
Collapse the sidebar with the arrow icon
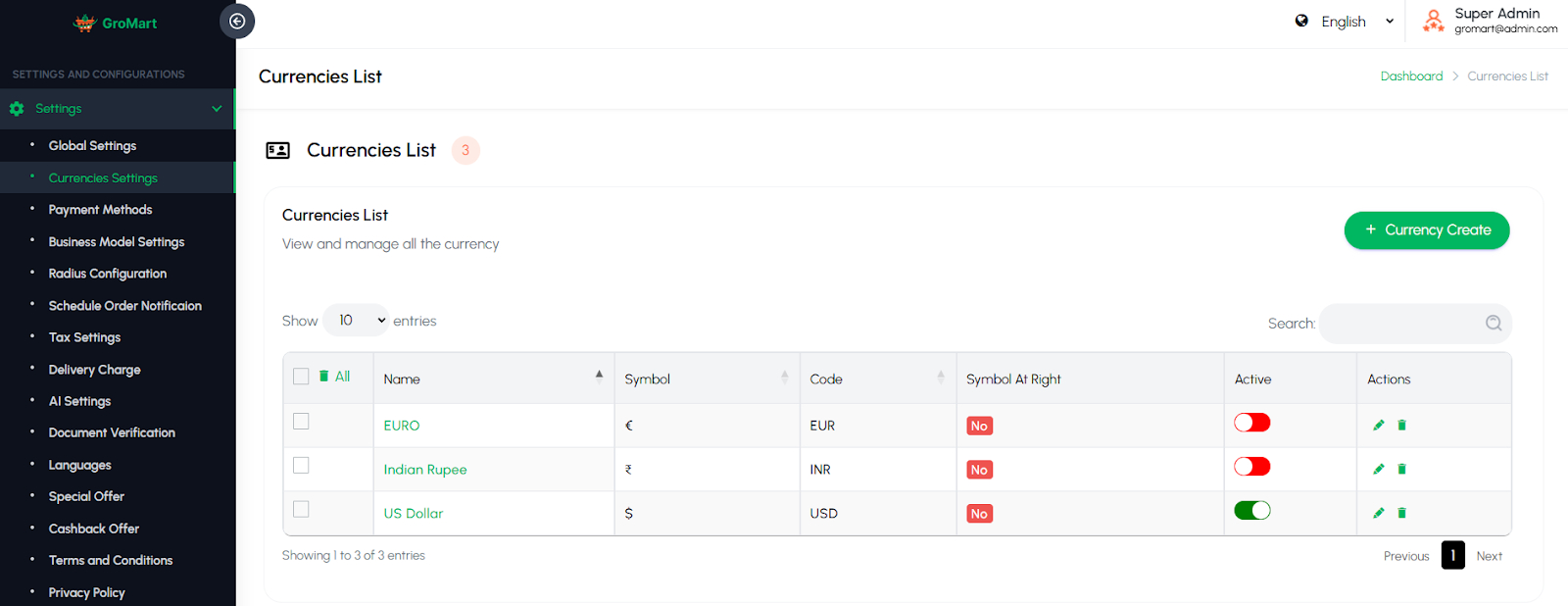coord(237,22)
